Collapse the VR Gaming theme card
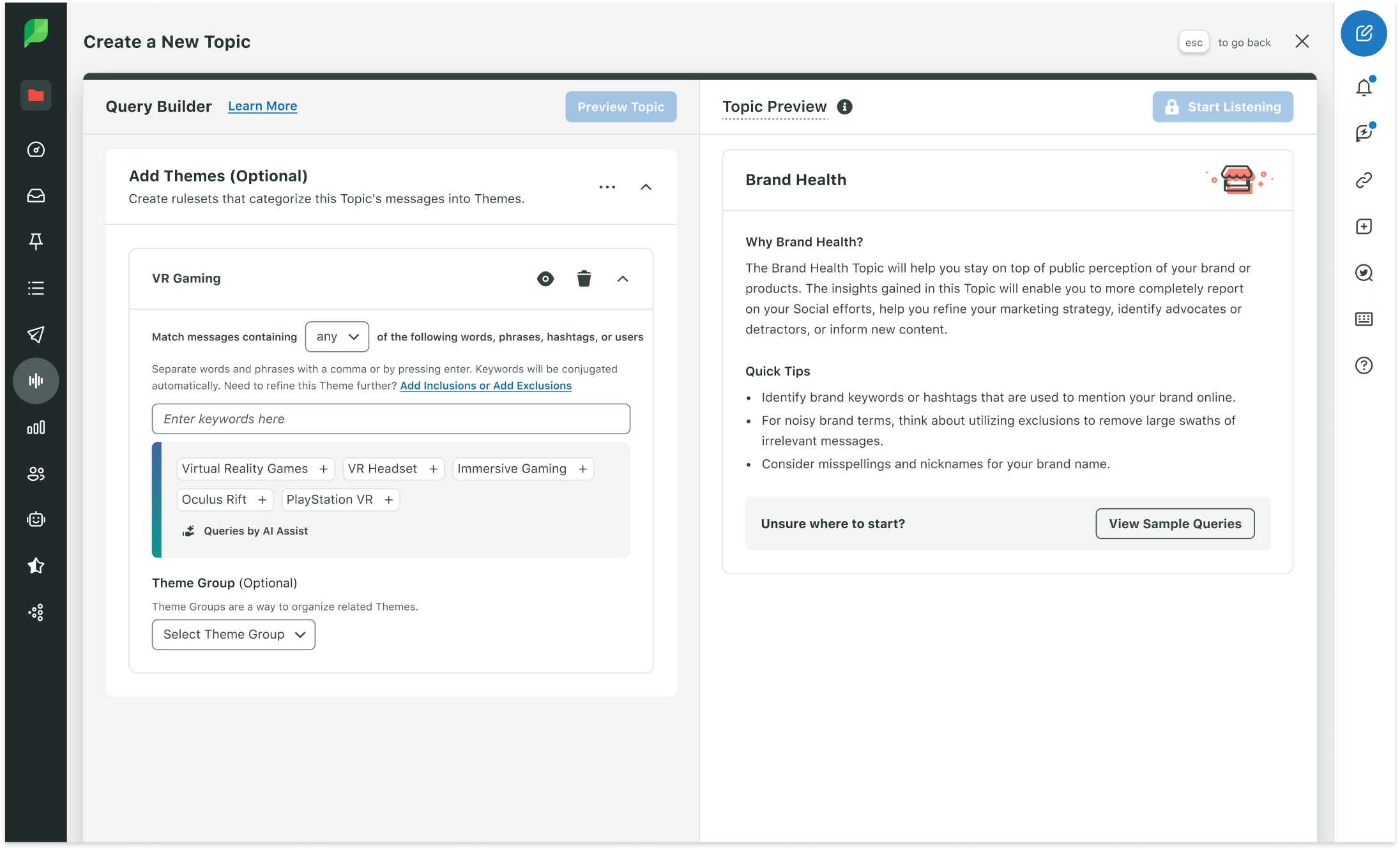This screenshot has width=1400, height=850. click(623, 278)
